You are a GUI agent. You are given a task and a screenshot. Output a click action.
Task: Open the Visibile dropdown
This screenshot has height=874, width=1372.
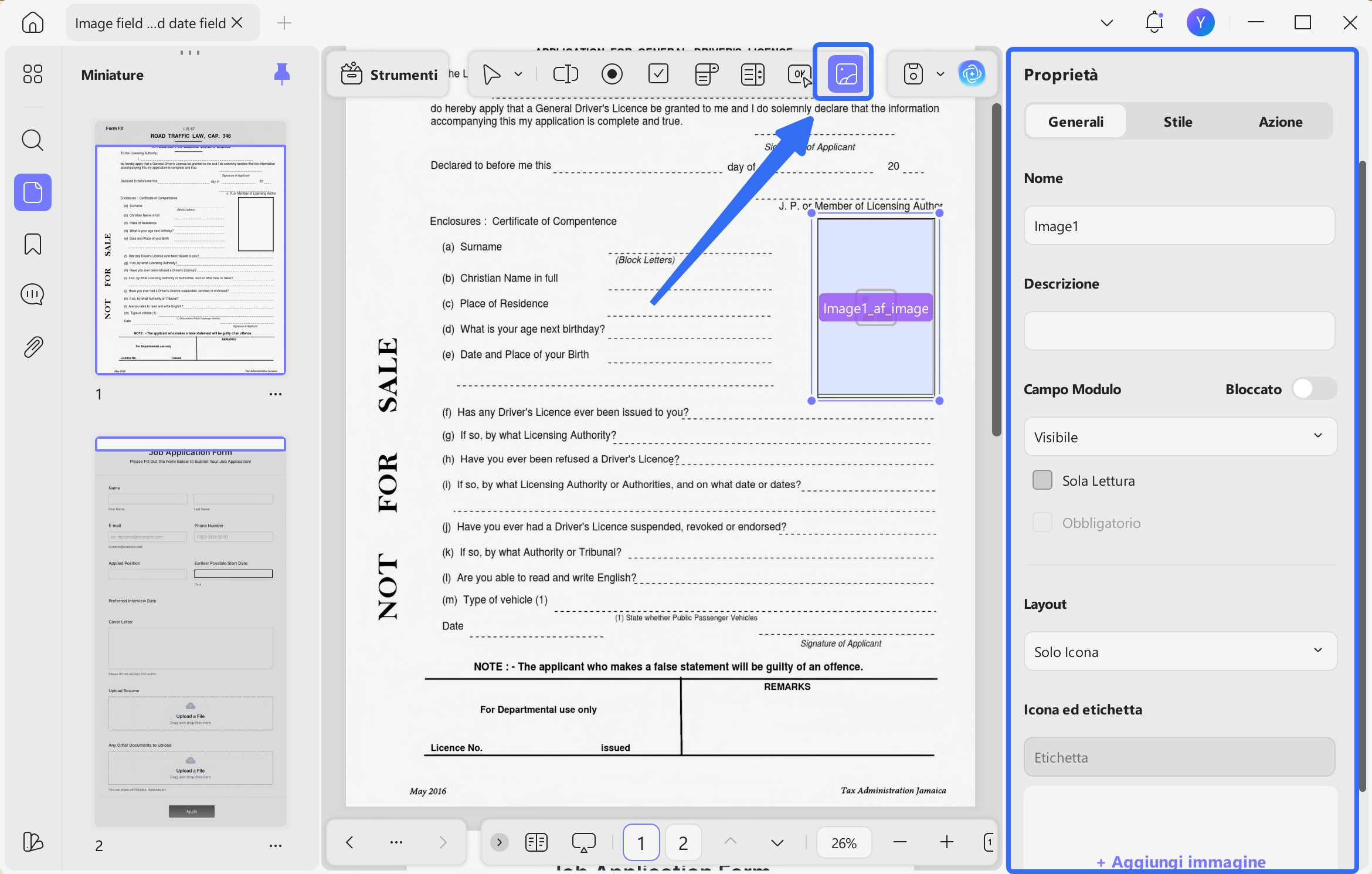(x=1180, y=437)
